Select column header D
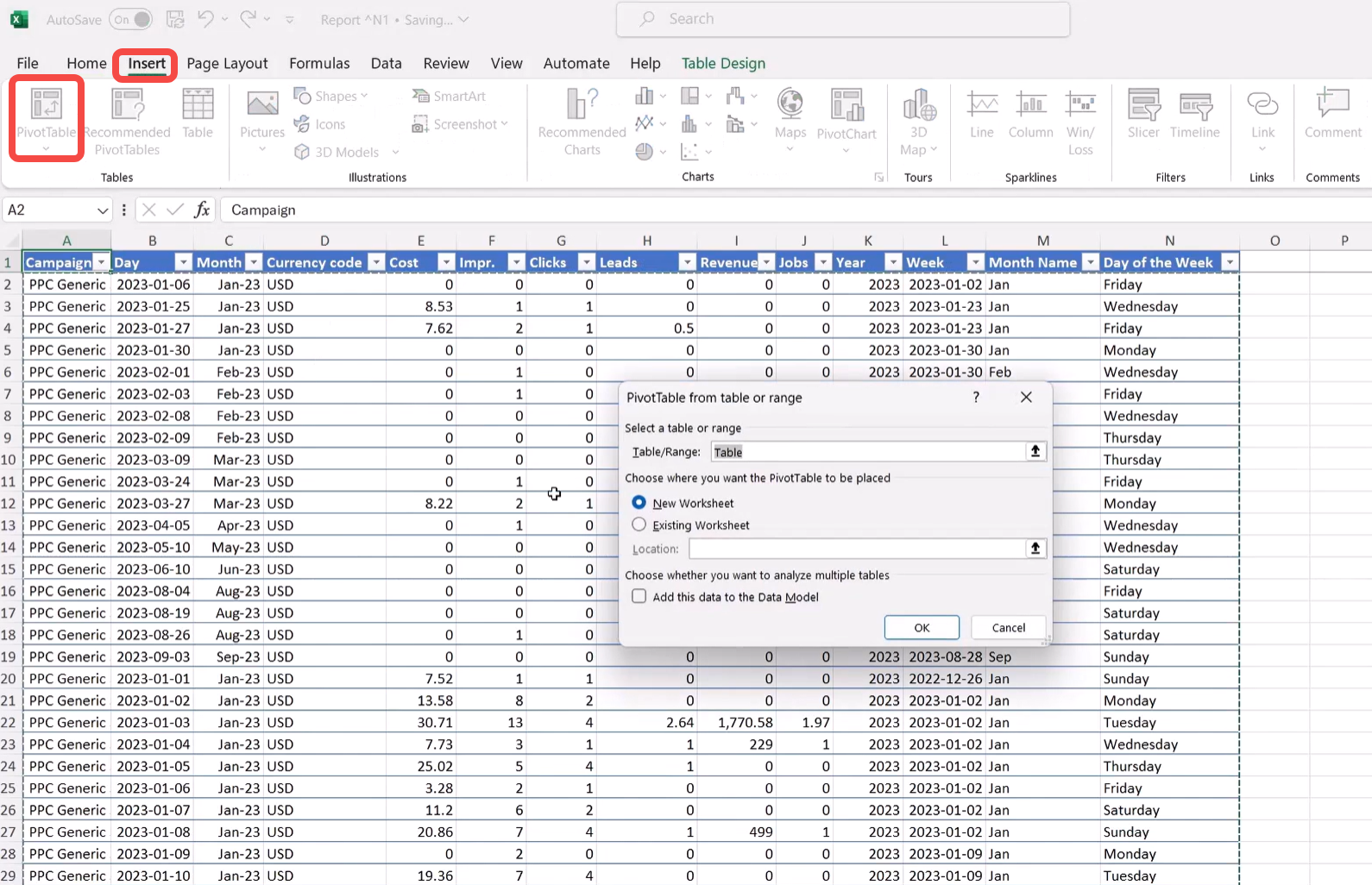The image size is (1372, 885). click(324, 241)
